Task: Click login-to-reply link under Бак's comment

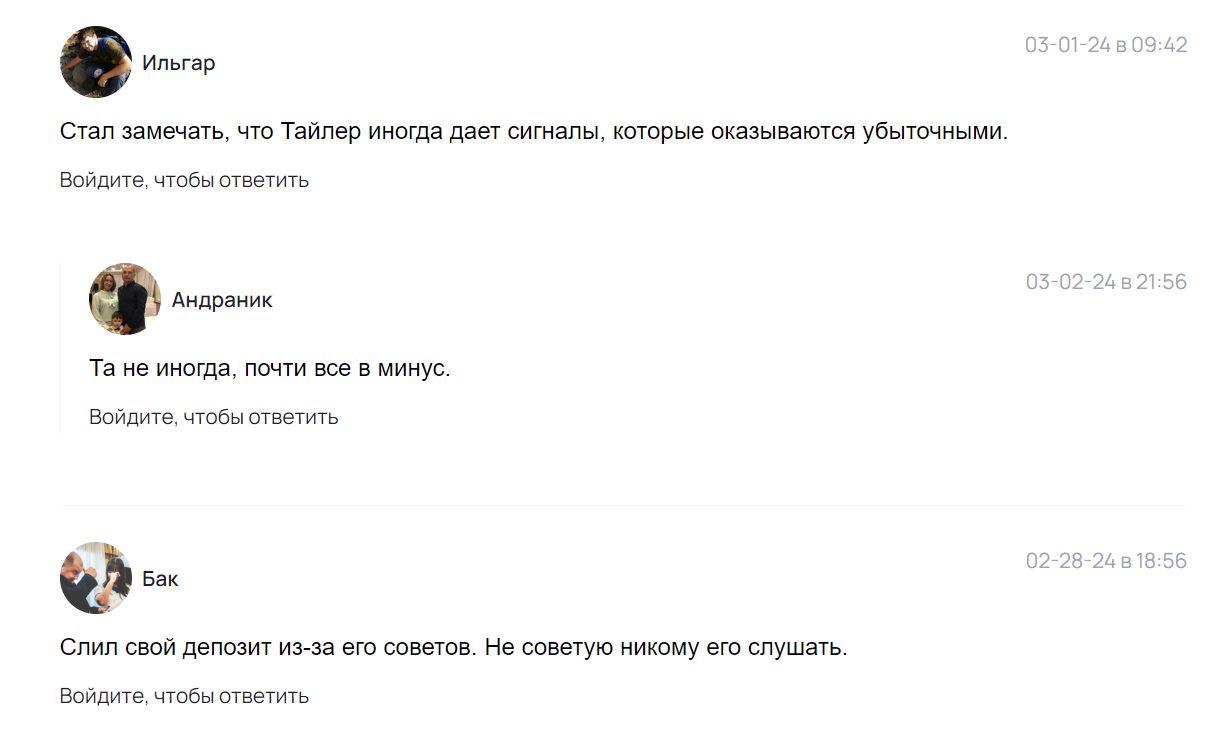Action: pos(184,696)
